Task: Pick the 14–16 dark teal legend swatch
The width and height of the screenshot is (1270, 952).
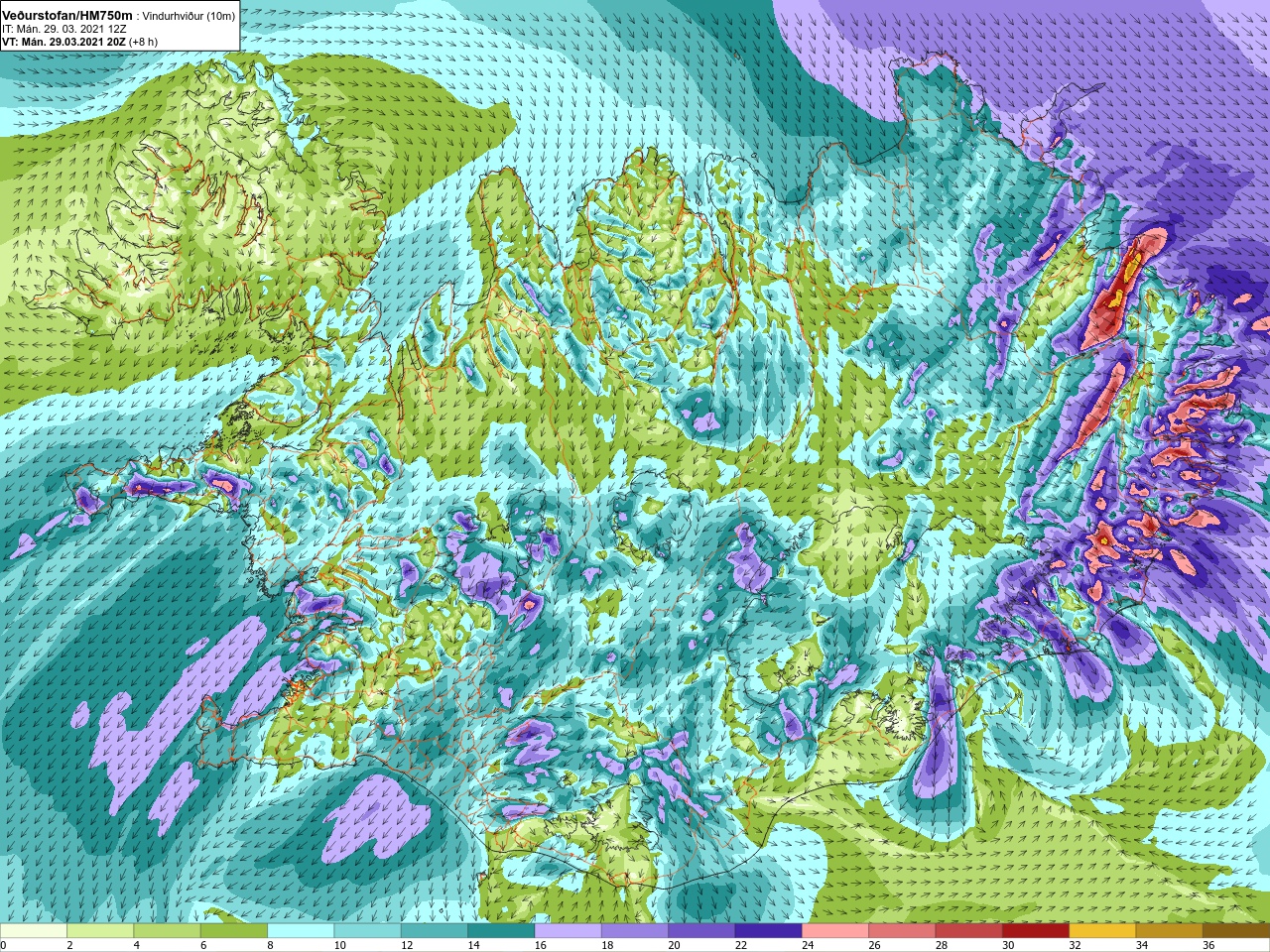Action: coord(501,930)
